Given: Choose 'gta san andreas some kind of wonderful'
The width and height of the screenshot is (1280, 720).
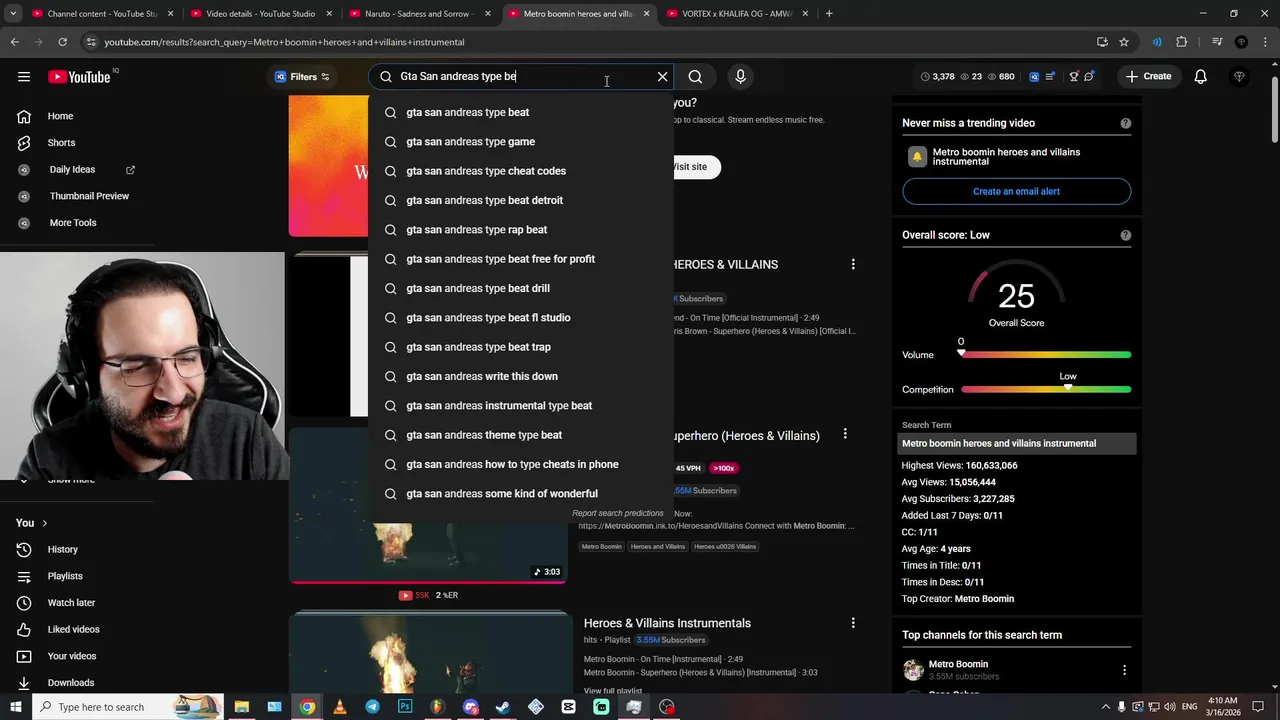Looking at the screenshot, I should point(521,494).
